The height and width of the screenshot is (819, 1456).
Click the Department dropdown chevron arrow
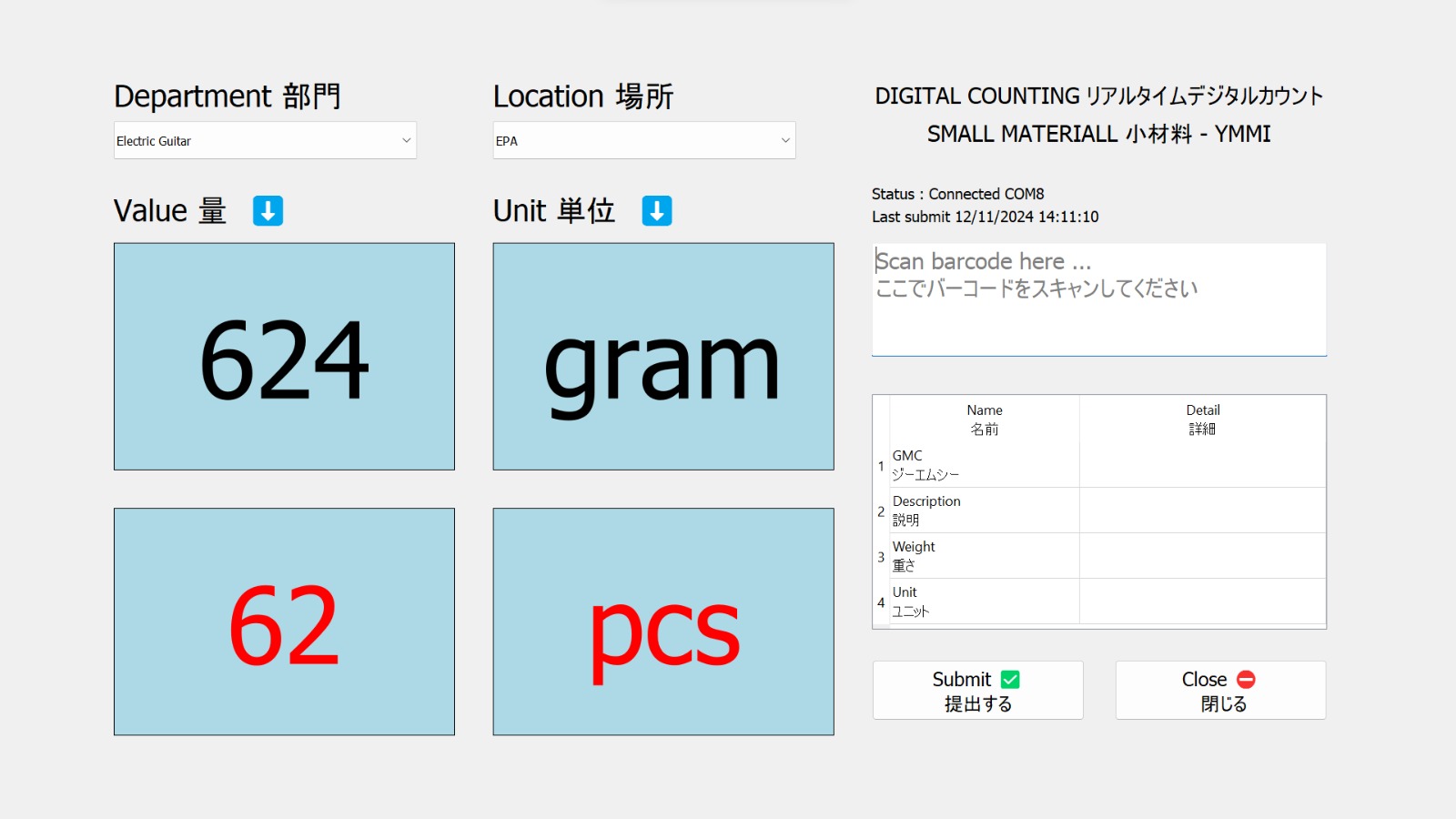pyautogui.click(x=406, y=141)
